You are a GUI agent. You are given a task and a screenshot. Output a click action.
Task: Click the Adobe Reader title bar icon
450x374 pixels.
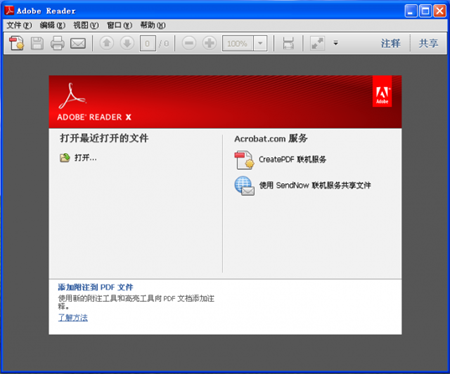9,11
